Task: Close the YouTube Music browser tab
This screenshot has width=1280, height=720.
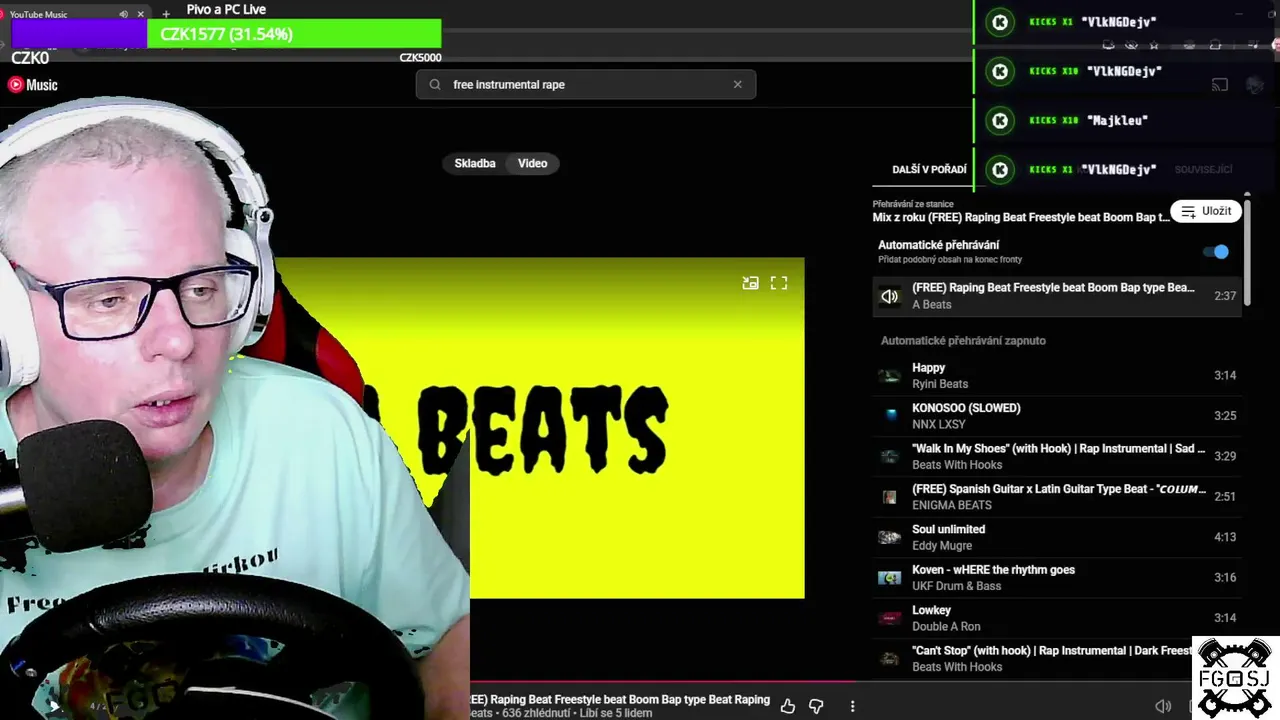Action: point(140,14)
